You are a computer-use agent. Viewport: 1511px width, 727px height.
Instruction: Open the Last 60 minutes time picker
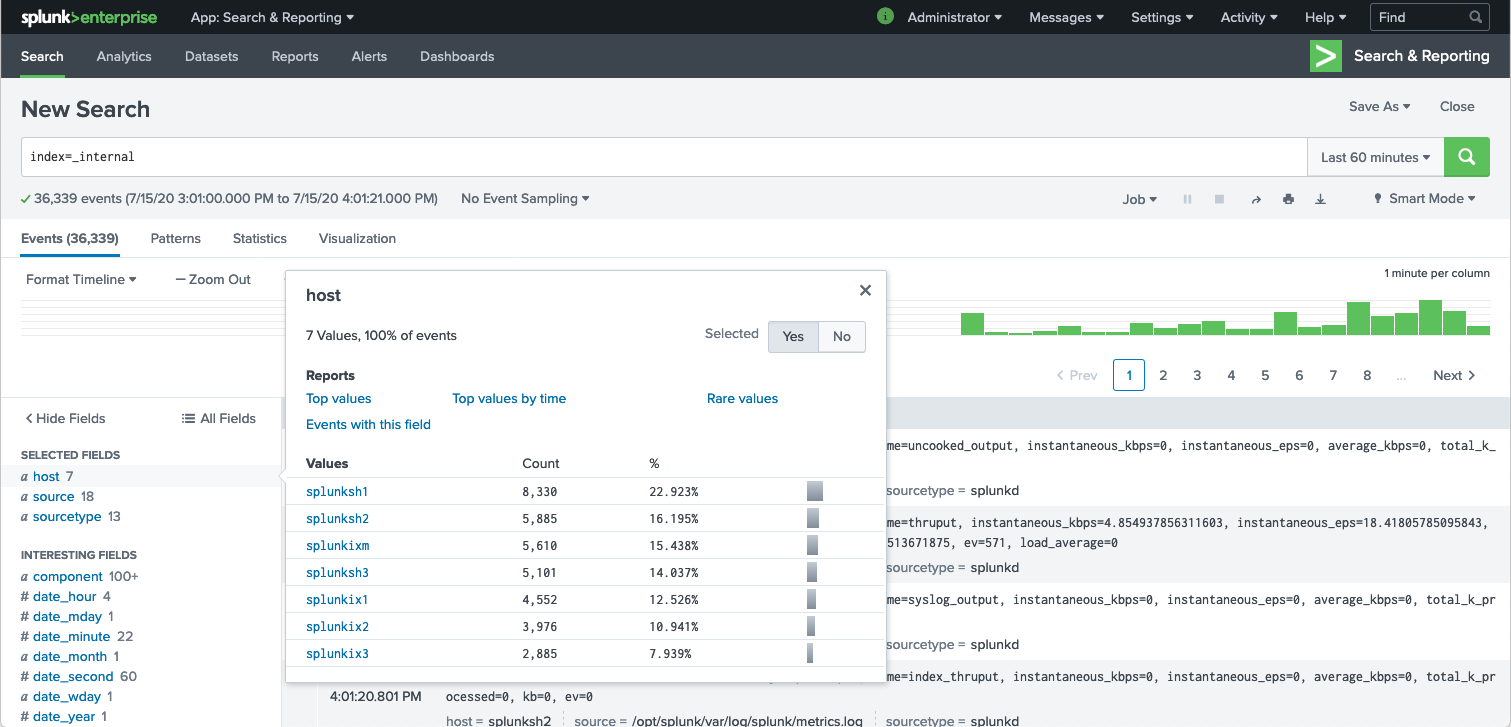point(1375,157)
